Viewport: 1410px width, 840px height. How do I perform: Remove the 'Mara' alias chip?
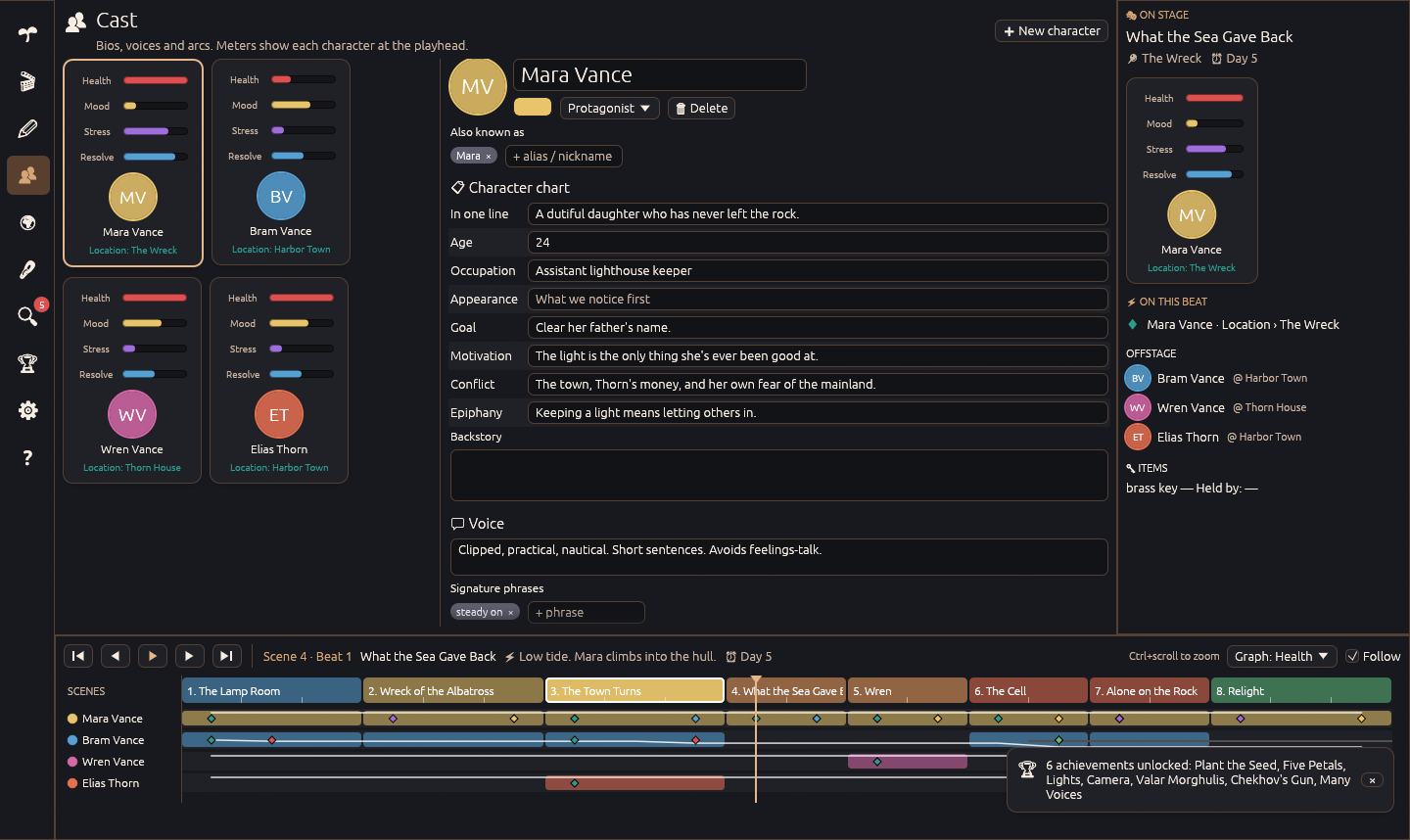[x=489, y=157]
